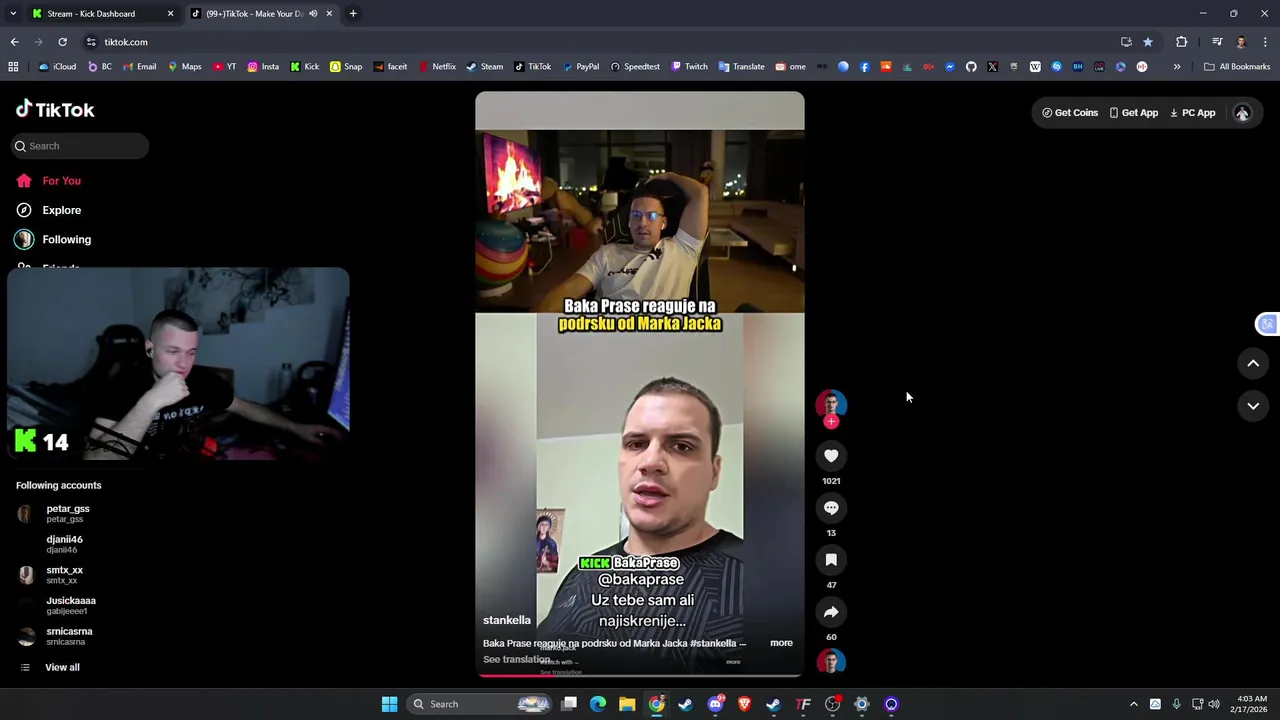Go to next video with down chevron
Viewport: 1280px width, 720px height.
[1253, 406]
